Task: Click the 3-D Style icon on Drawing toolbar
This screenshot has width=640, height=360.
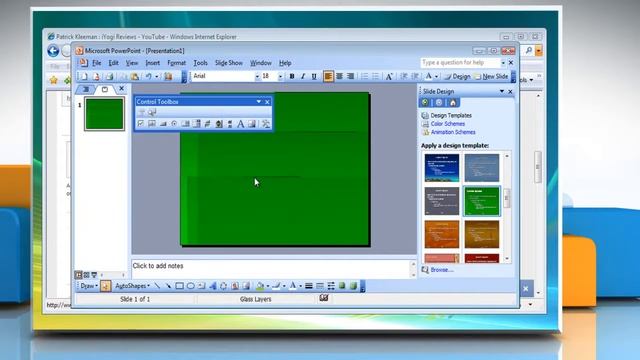Action: 353,286
